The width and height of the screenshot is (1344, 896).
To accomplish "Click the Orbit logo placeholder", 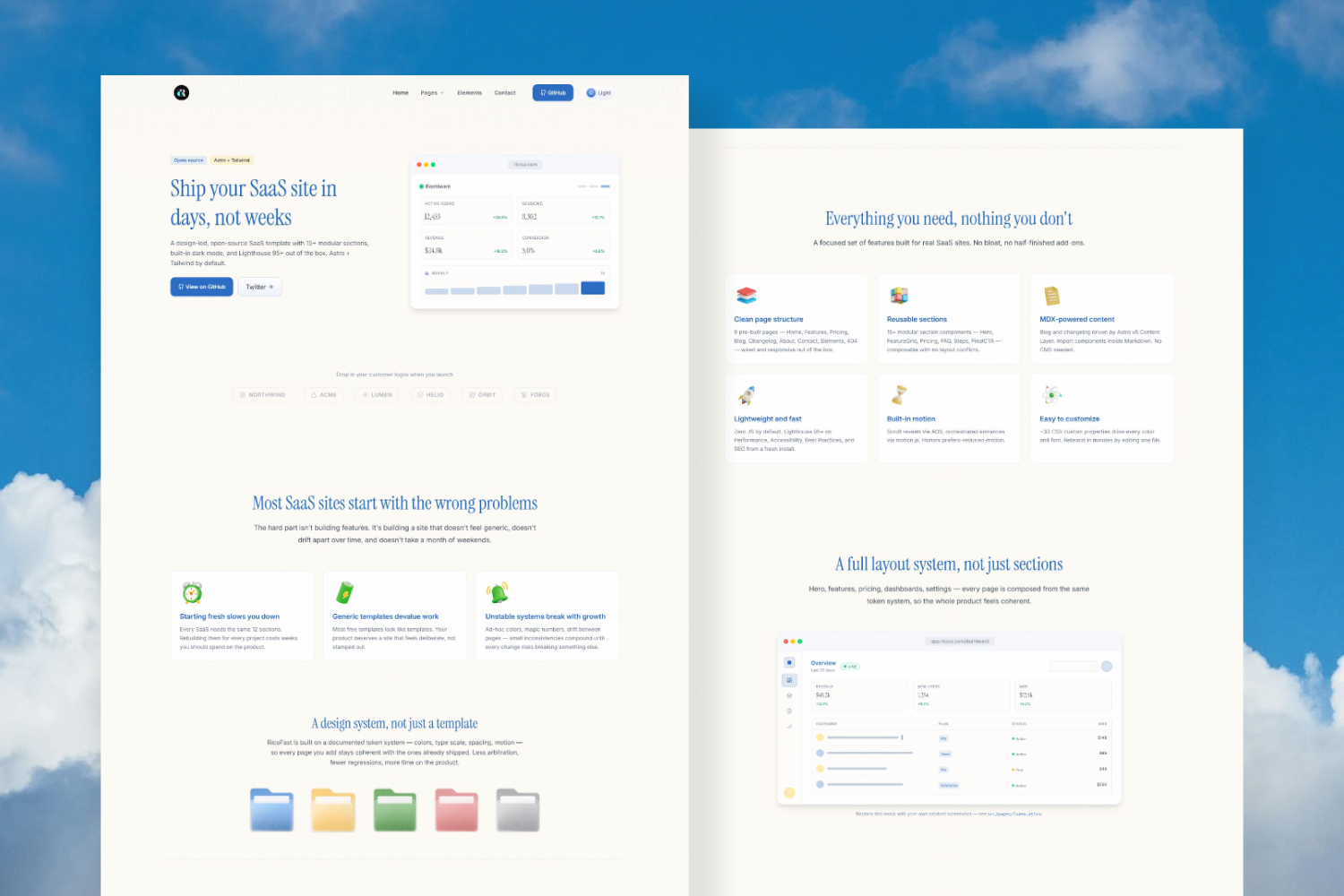I will coord(482,394).
